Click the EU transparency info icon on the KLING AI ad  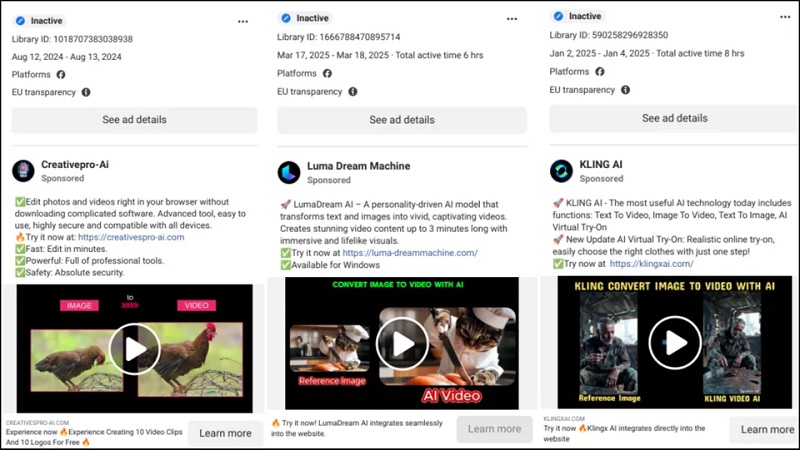click(x=625, y=90)
